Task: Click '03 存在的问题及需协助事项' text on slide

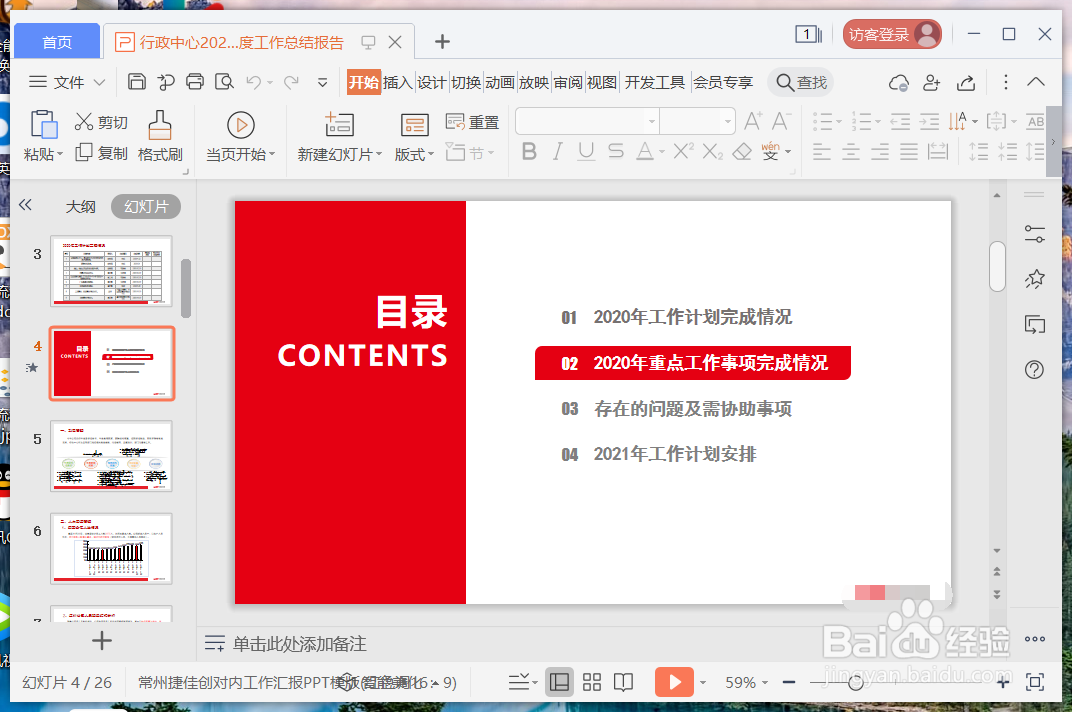Action: [677, 409]
